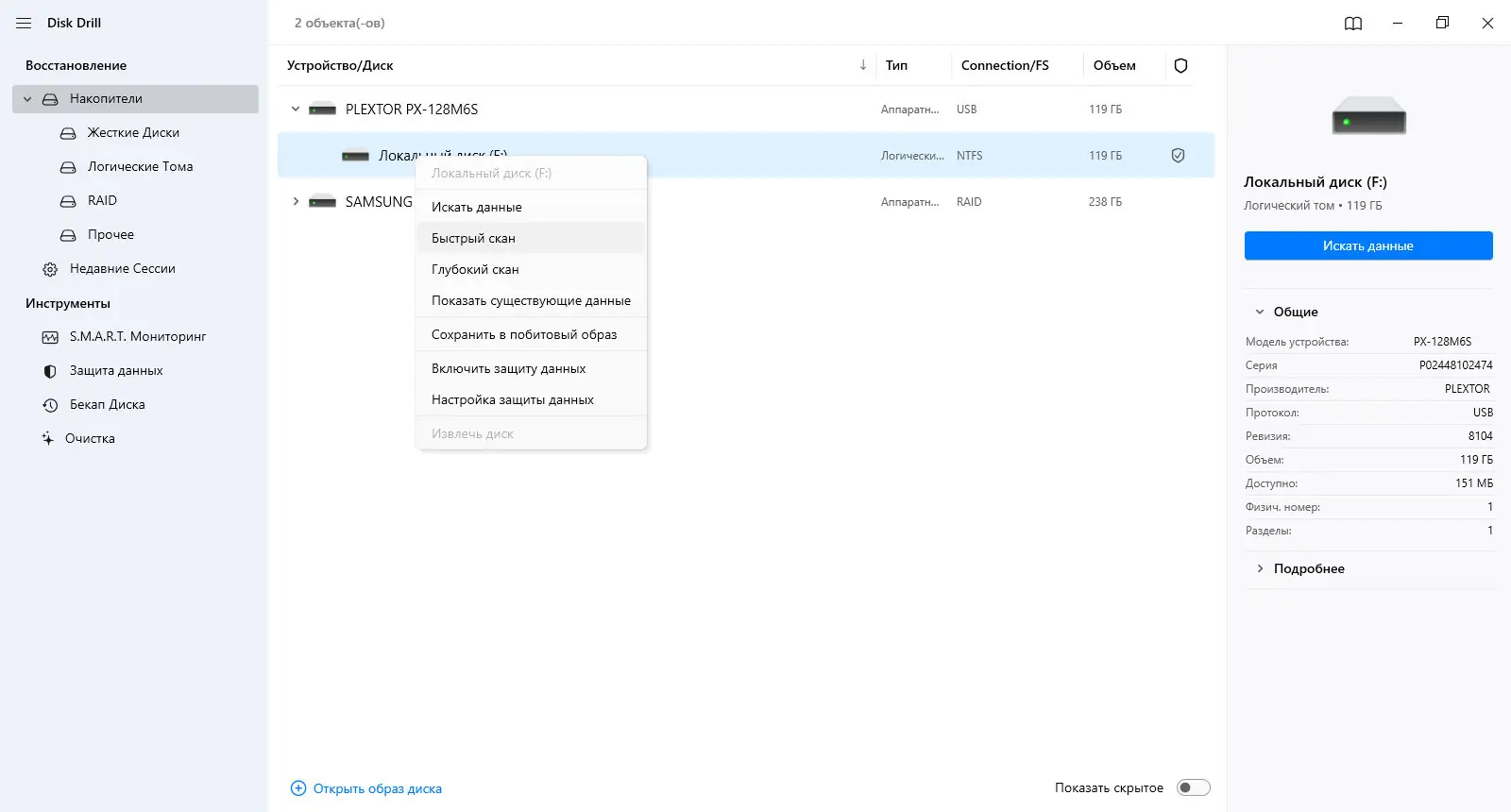Click the shield protection column header icon
Viewport: 1511px width, 812px height.
[x=1180, y=66]
